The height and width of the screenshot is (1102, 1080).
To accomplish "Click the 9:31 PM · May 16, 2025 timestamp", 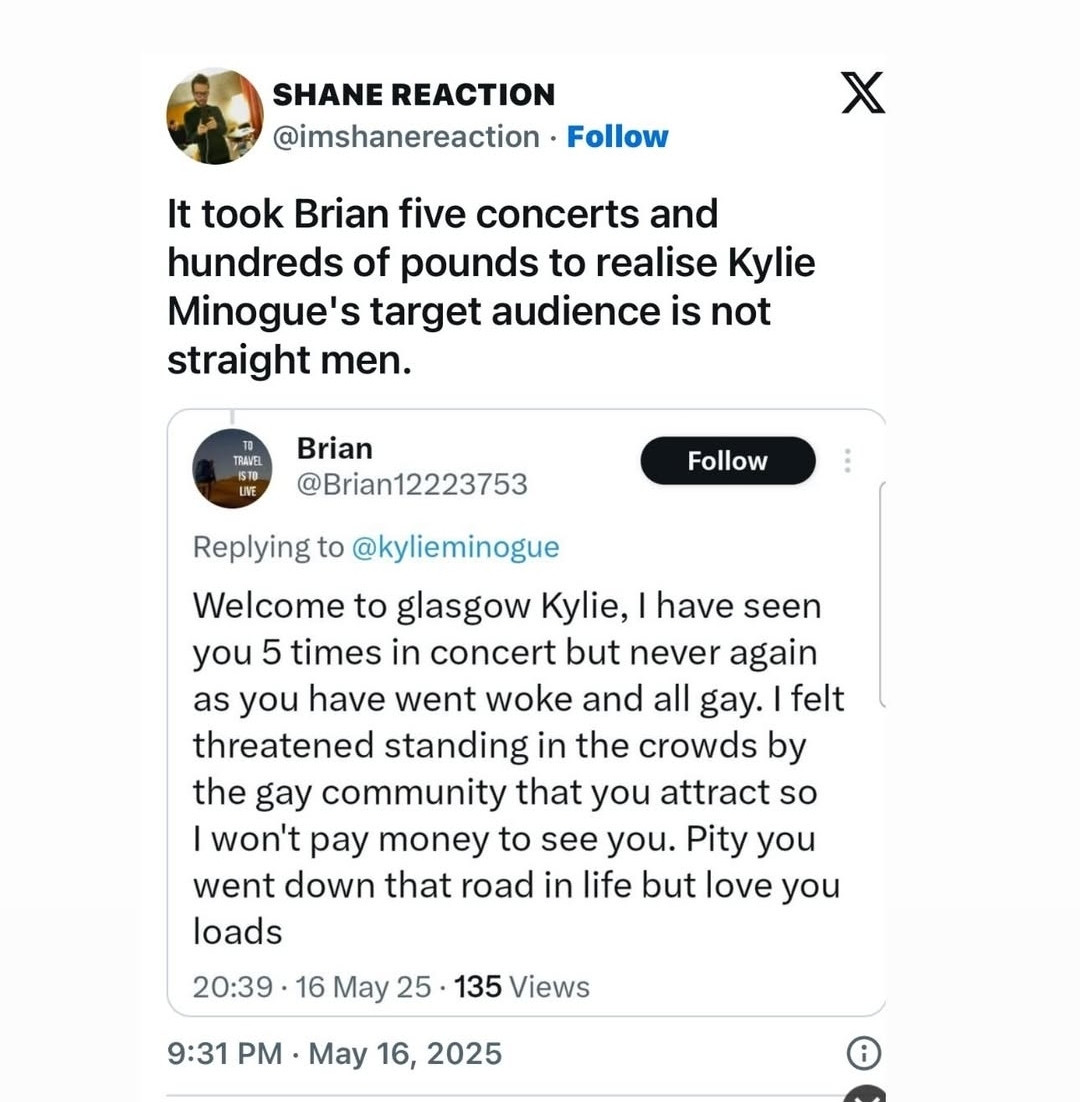I will (334, 1054).
